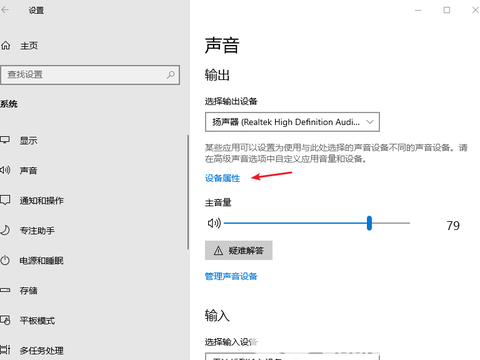Click the 选择输入设备 label
The image size is (480, 360).
[x=231, y=342]
